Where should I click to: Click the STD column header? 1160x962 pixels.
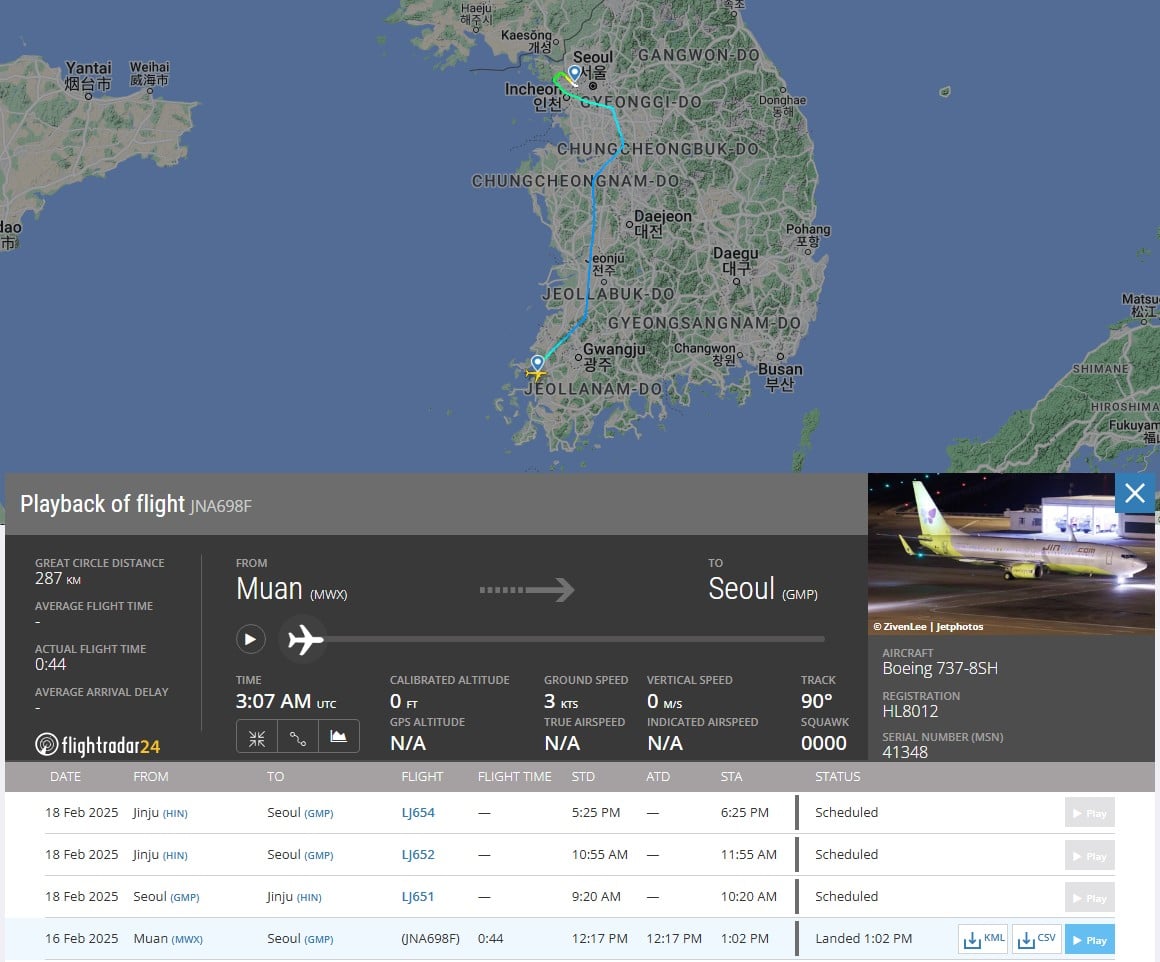click(x=583, y=776)
